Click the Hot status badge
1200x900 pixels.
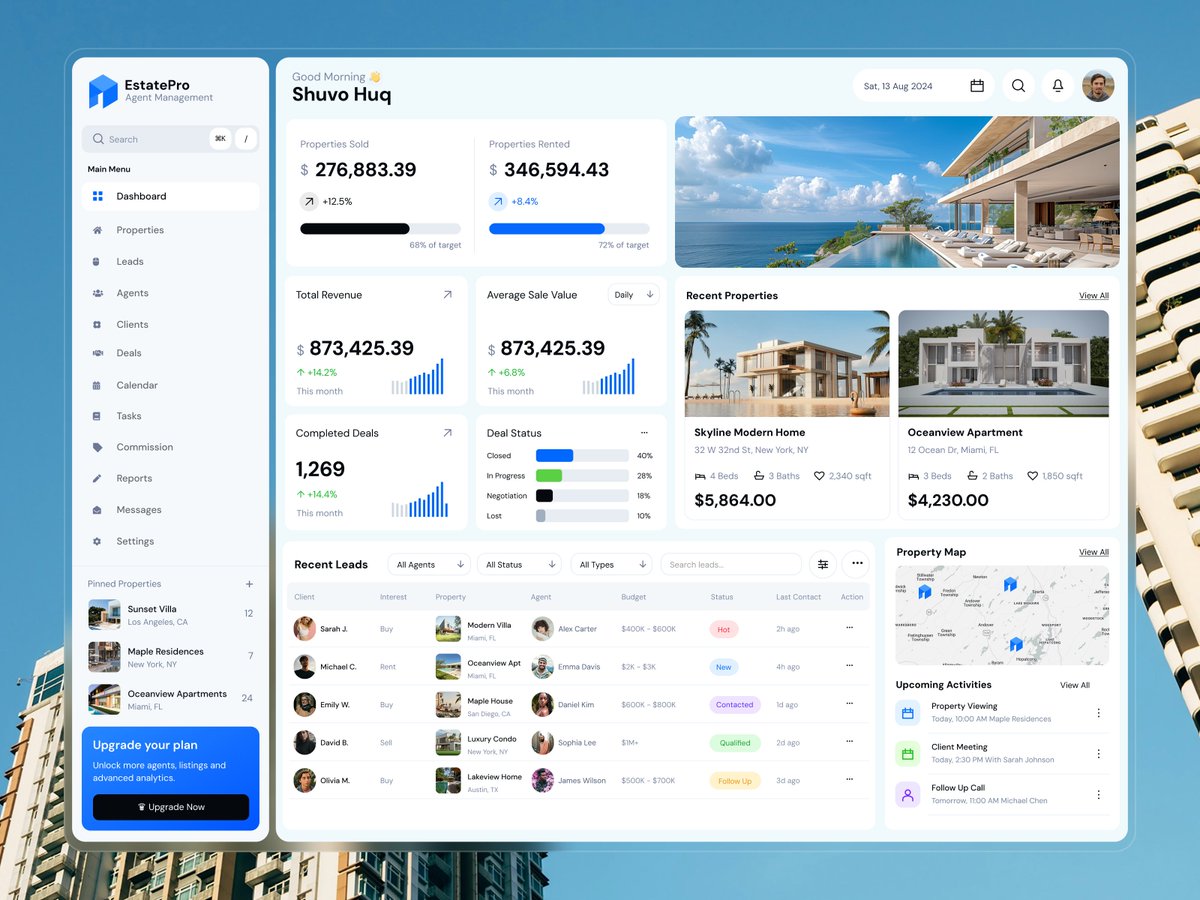(723, 629)
